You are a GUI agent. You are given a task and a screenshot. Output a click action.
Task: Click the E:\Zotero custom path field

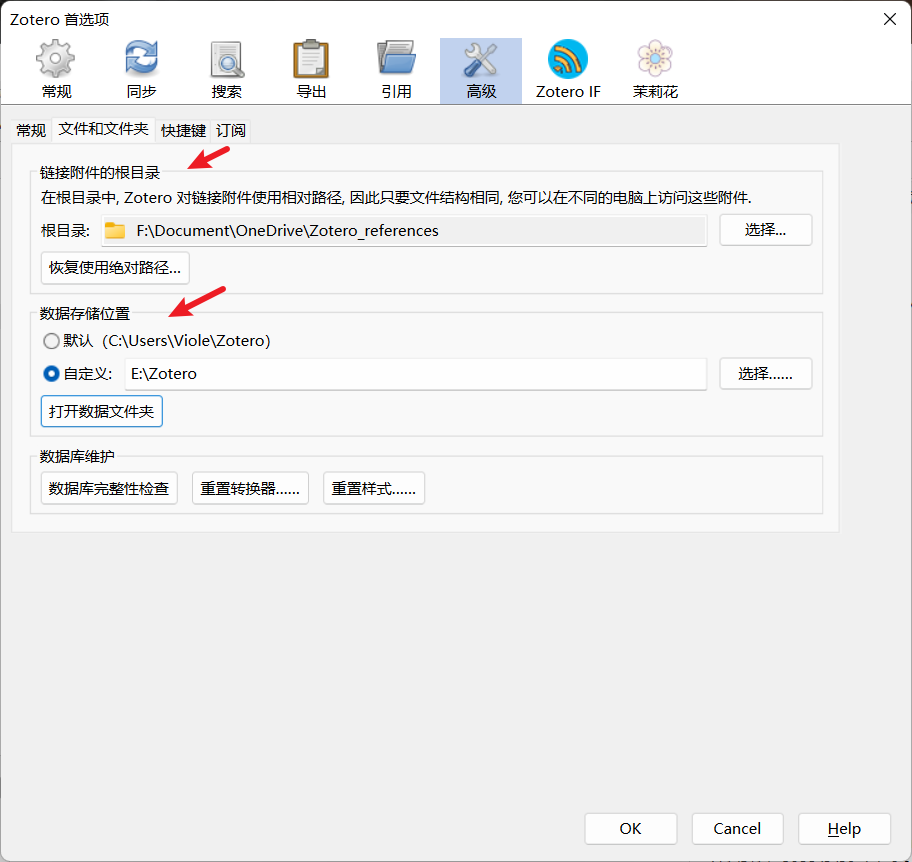pyautogui.click(x=416, y=374)
